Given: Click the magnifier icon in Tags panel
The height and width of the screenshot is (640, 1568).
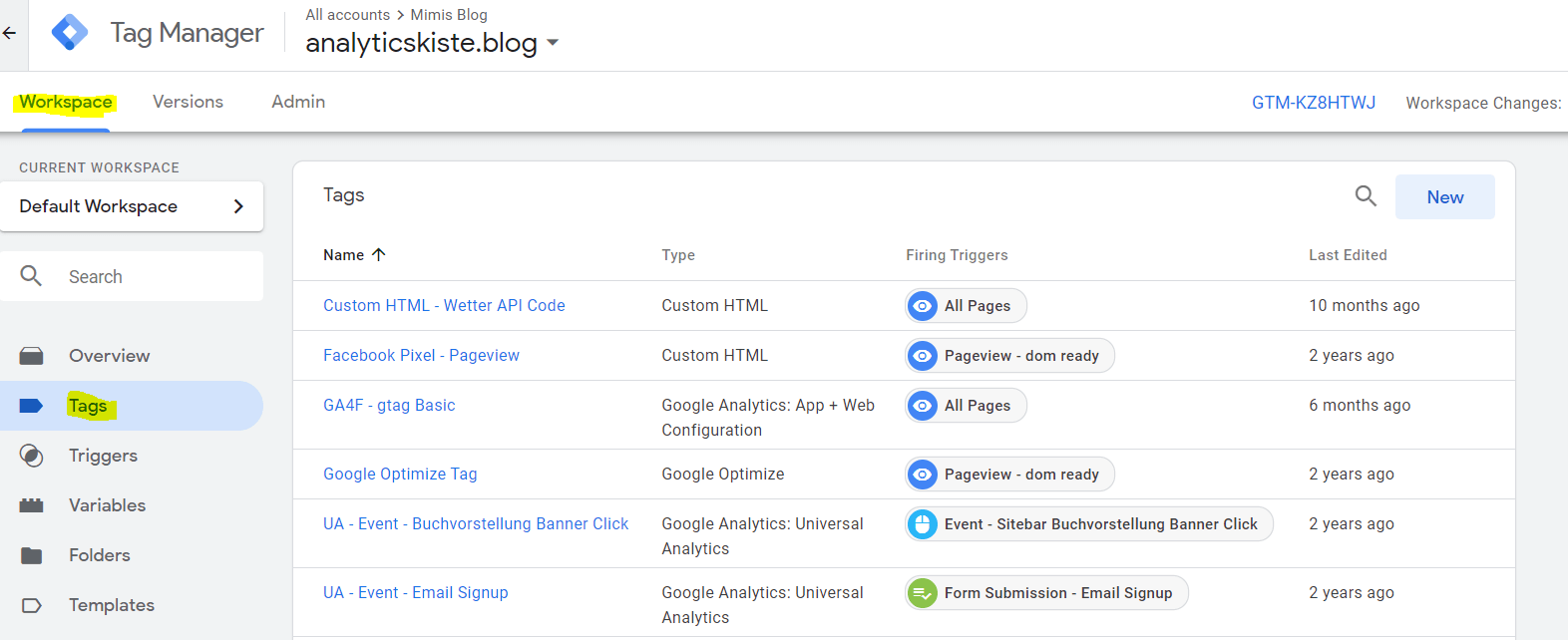Looking at the screenshot, I should (1366, 196).
